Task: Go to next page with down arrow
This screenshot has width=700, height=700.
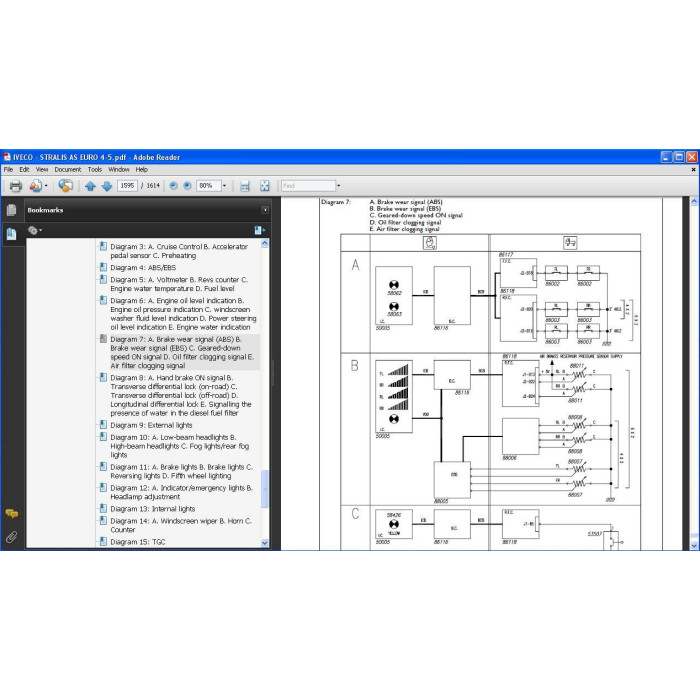Action: pyautogui.click(x=107, y=186)
